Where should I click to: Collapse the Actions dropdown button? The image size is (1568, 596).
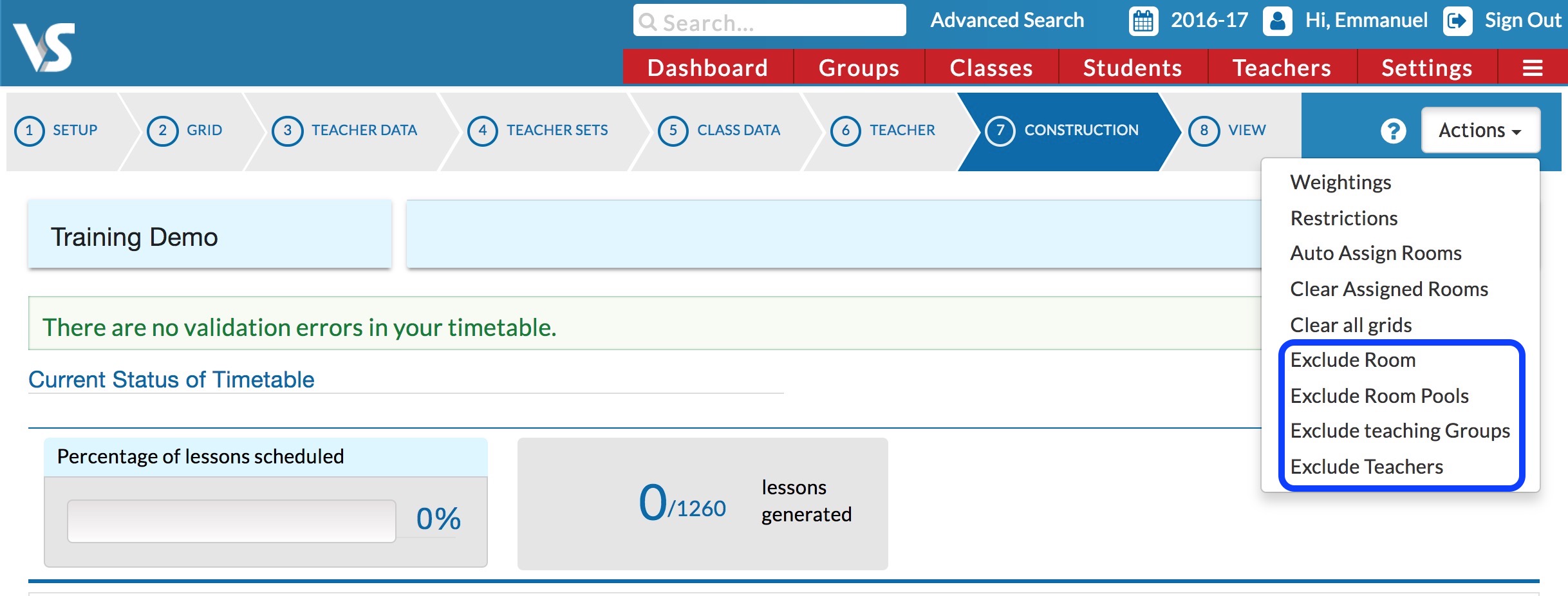[1480, 130]
